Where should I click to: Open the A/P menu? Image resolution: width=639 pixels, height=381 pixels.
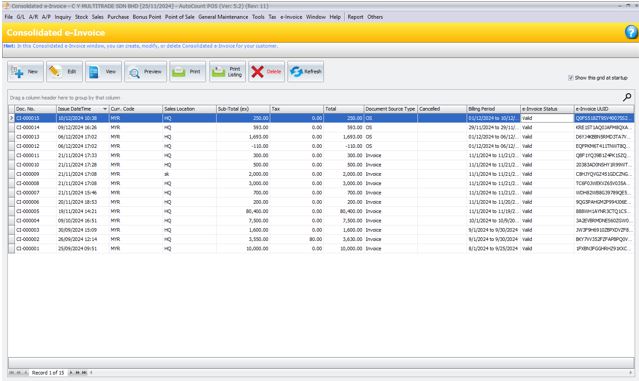46,17
